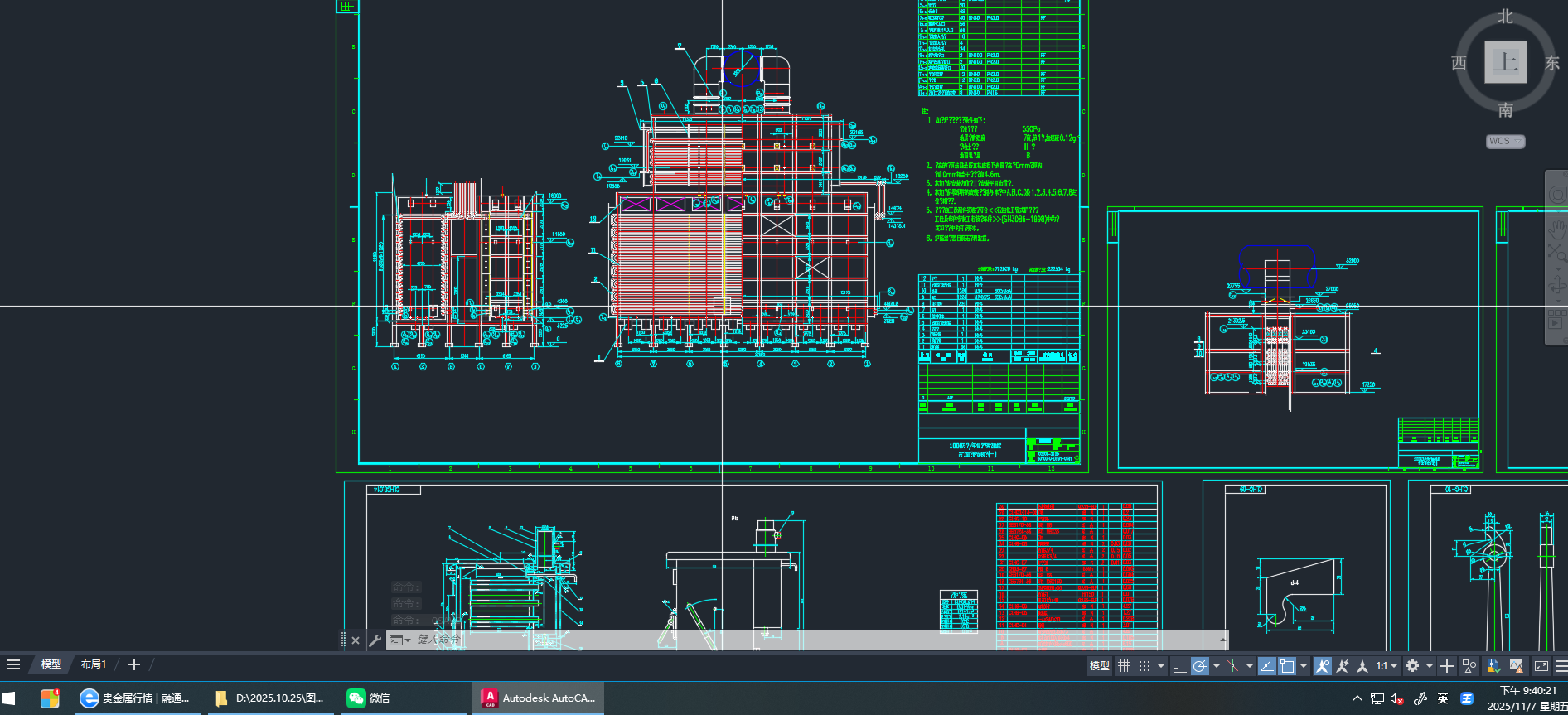Show hidden system tray icons
Screen dimensions: 1568x715
(x=1357, y=698)
